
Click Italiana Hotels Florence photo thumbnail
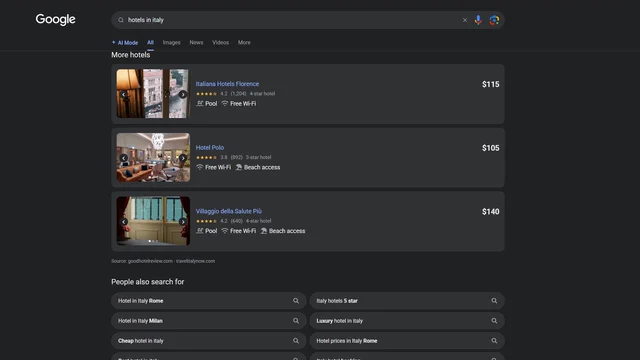click(x=153, y=93)
